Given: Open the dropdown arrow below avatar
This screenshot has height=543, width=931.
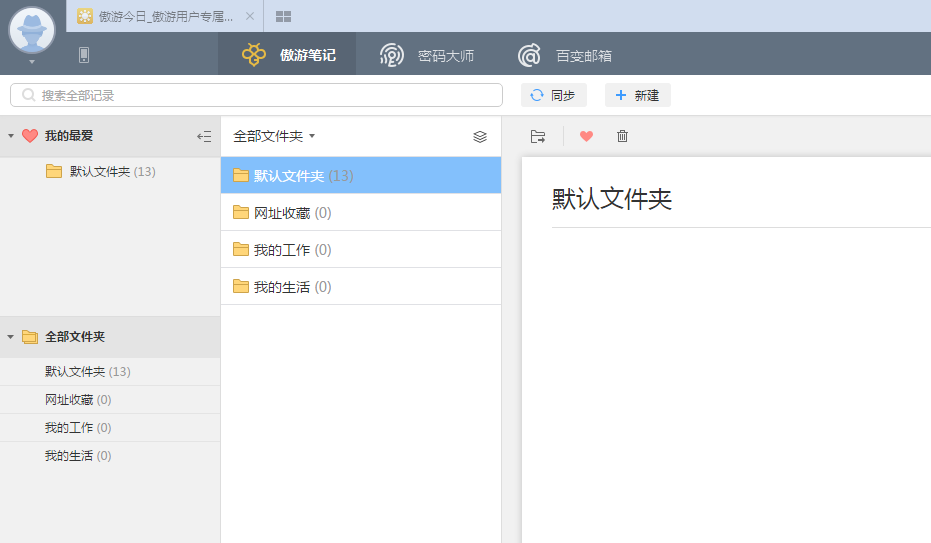Looking at the screenshot, I should (x=32, y=62).
